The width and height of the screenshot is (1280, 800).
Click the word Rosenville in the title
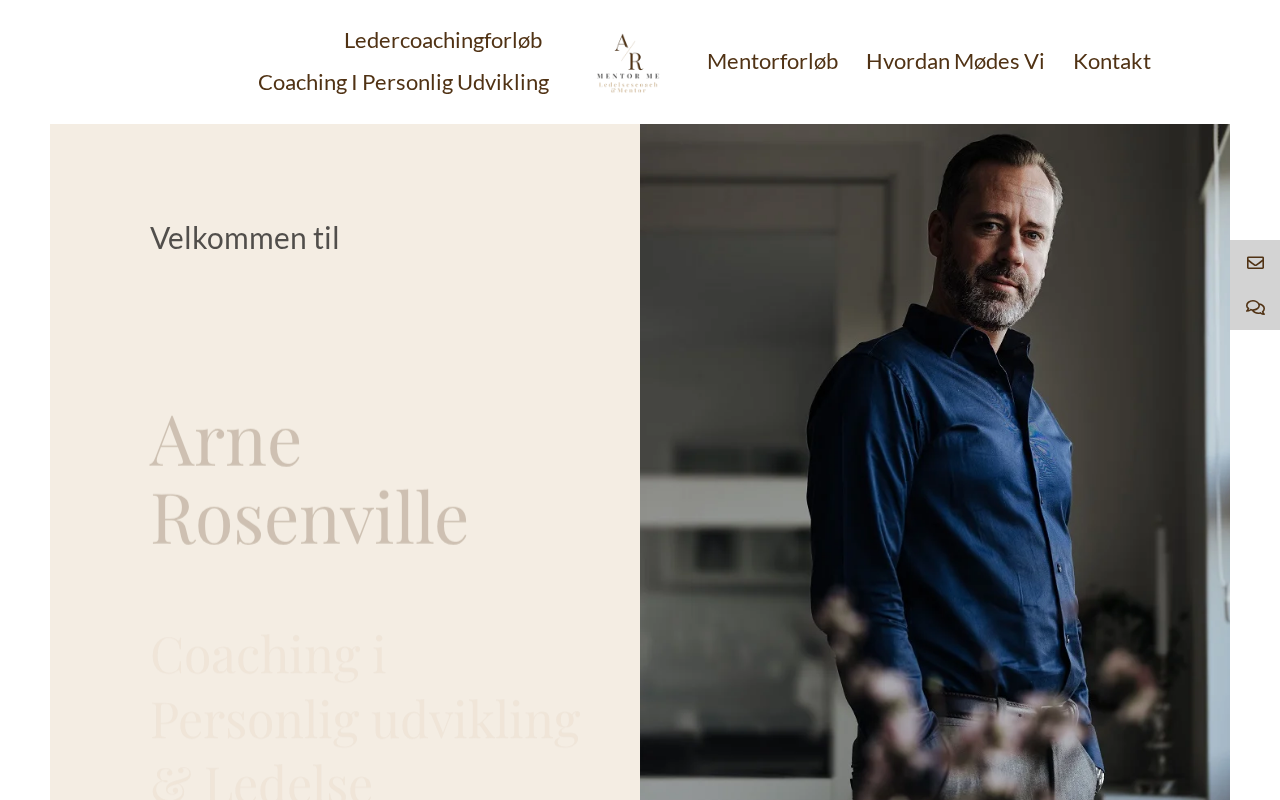(x=309, y=517)
